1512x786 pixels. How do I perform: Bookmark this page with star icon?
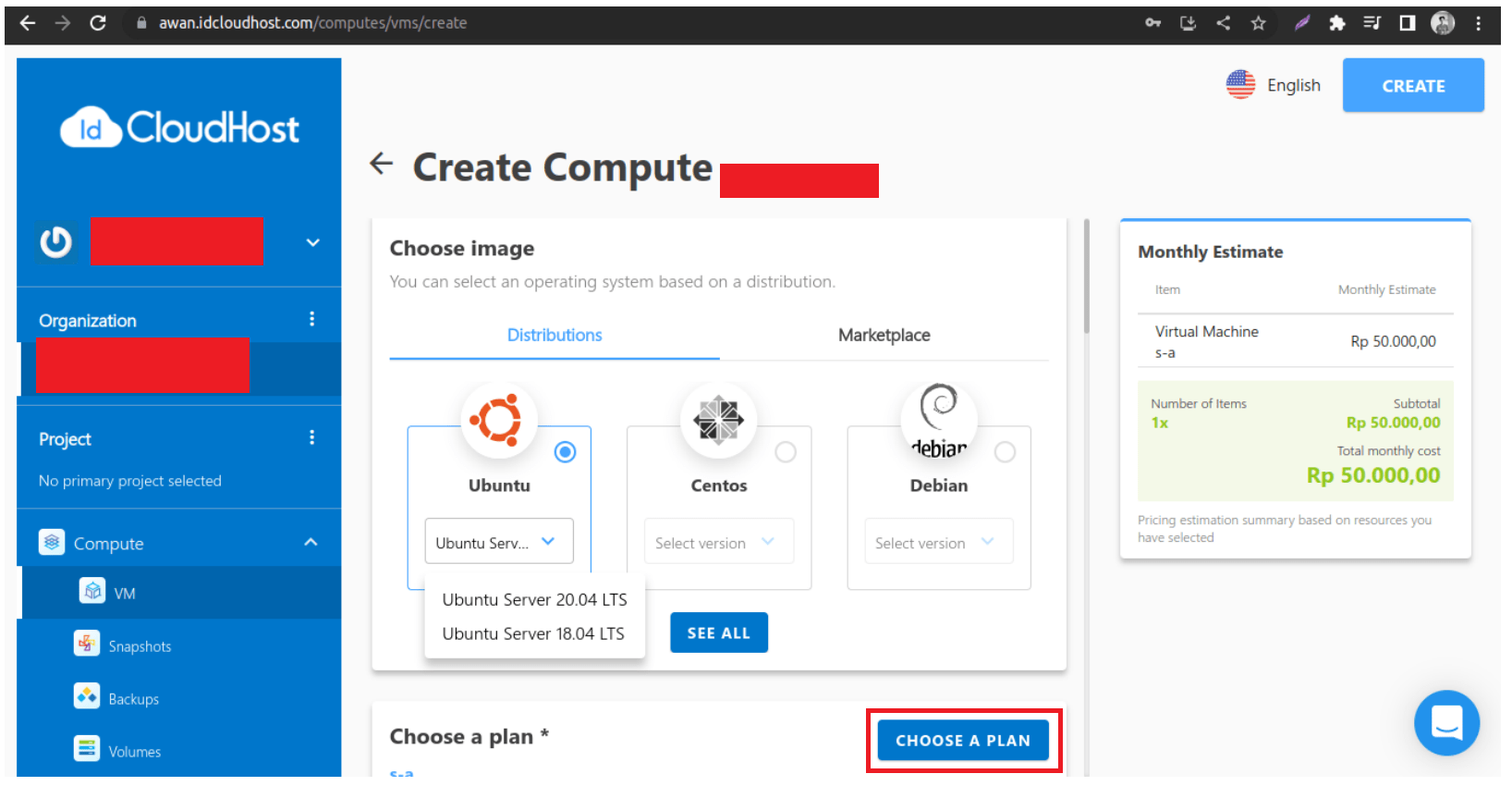coord(1258,23)
